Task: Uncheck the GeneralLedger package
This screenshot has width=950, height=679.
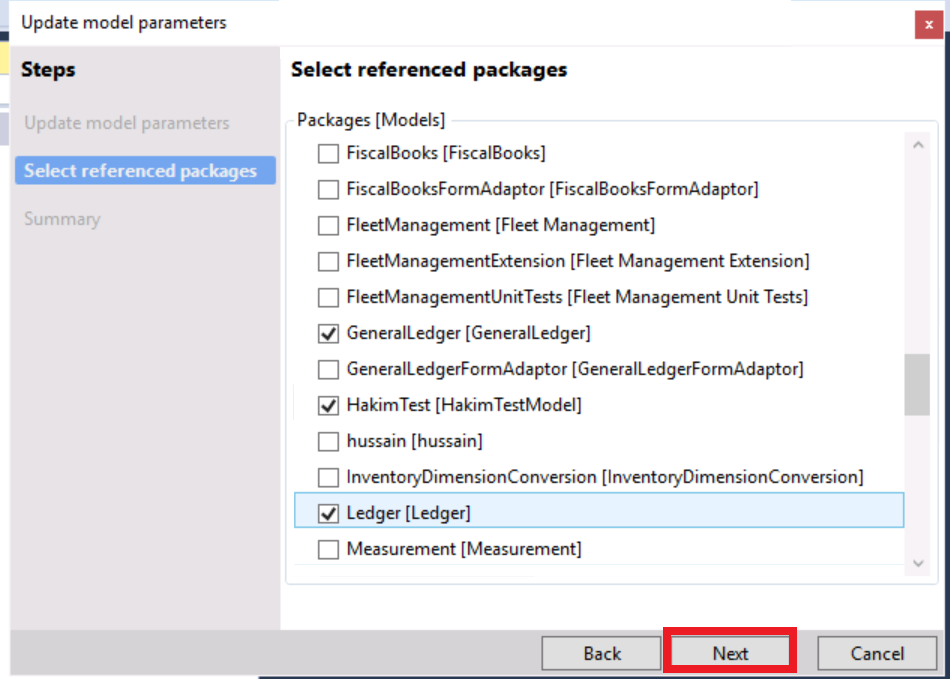Action: (328, 333)
